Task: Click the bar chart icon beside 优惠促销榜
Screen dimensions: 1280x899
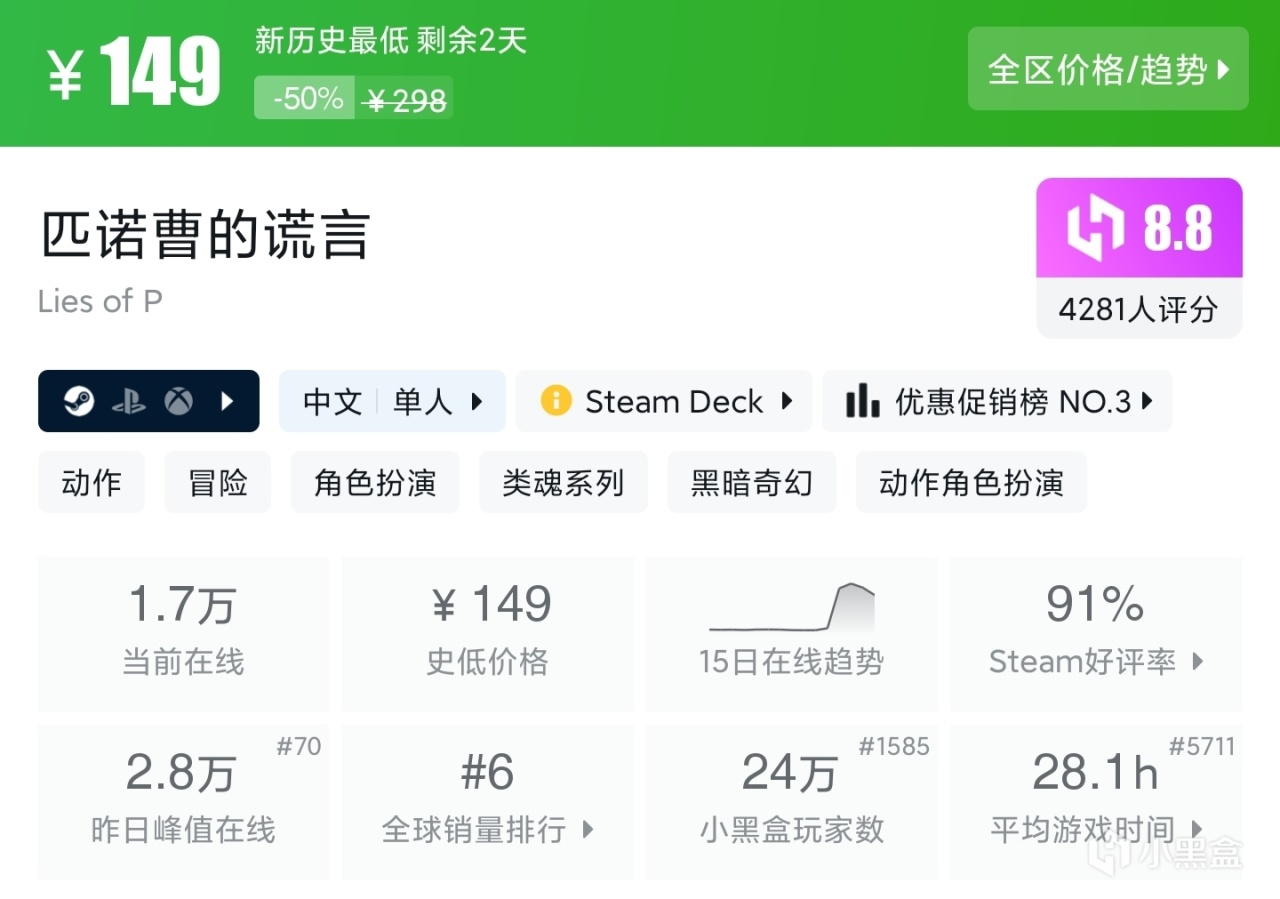Action: (862, 402)
